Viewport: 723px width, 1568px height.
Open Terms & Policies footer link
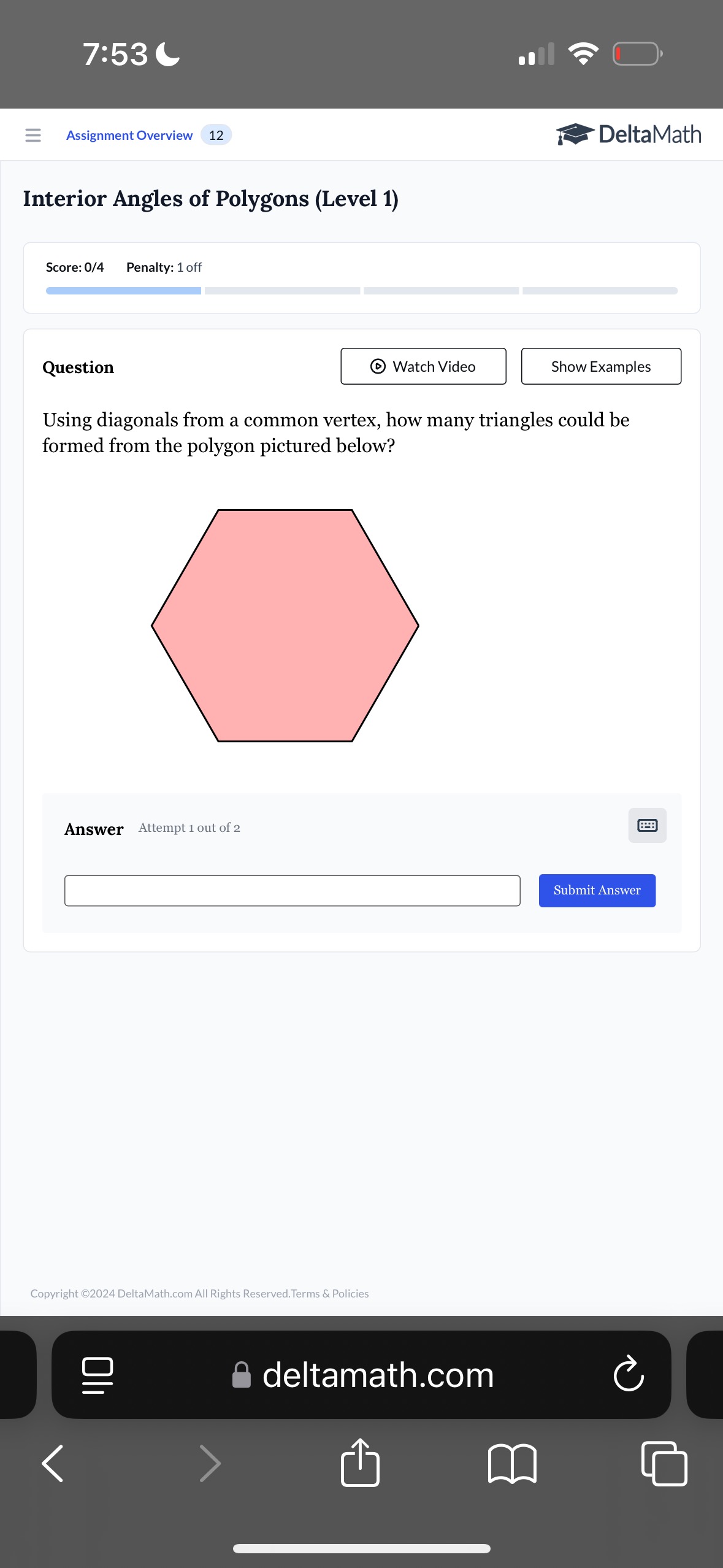[330, 1293]
